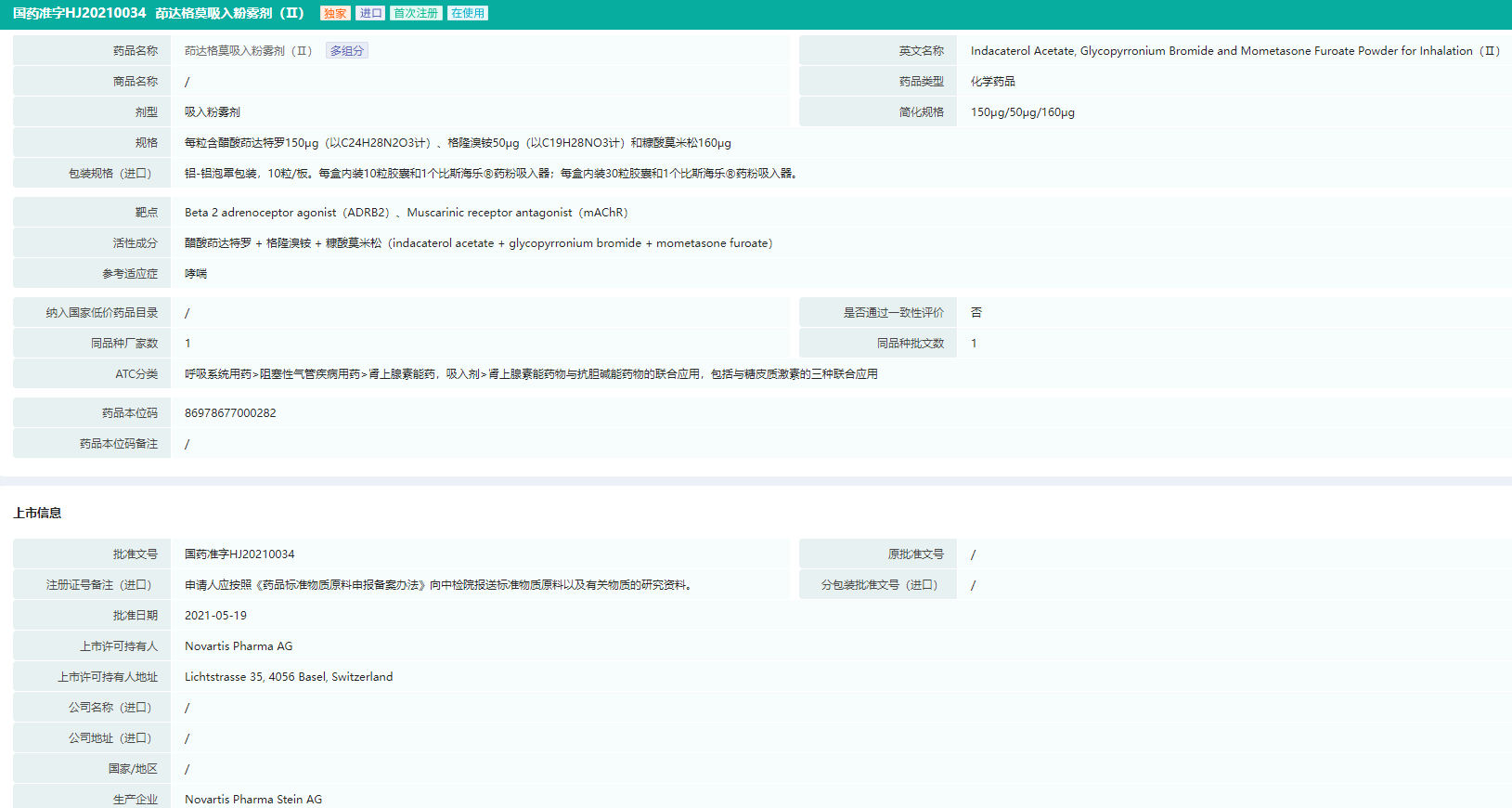Select the 批准文号 row value 国药准字HJ20210034
This screenshot has width=1512, height=808.
coord(239,554)
